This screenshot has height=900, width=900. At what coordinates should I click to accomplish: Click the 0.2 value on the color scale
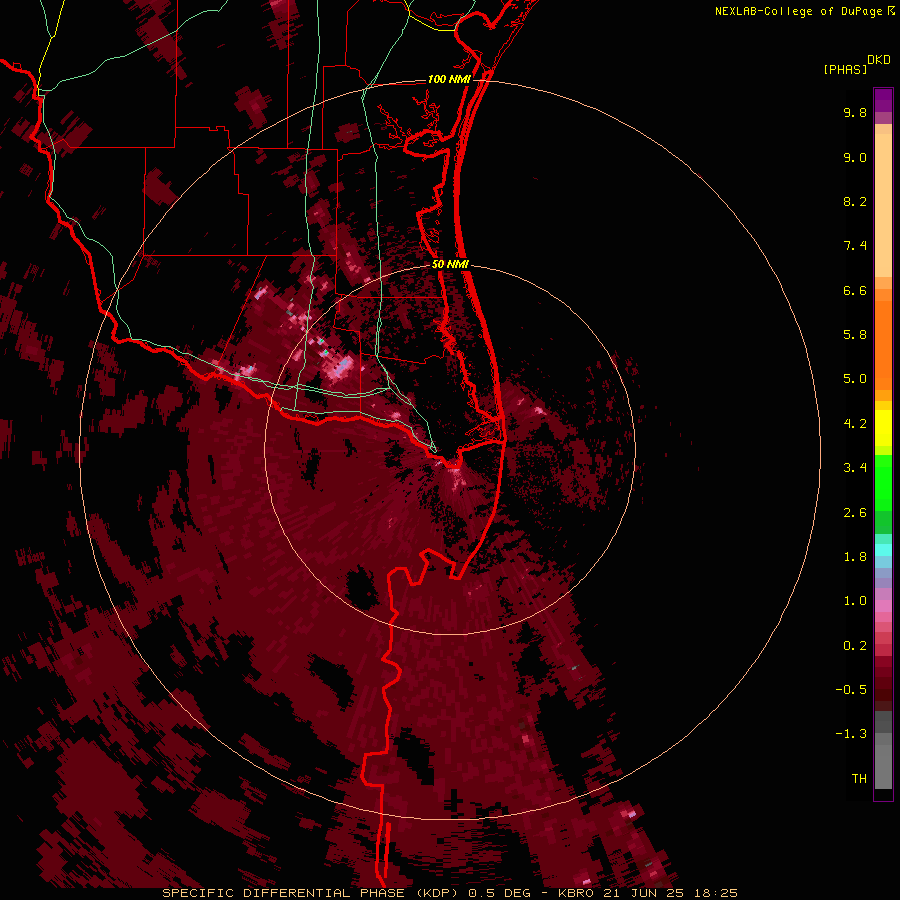tap(855, 646)
